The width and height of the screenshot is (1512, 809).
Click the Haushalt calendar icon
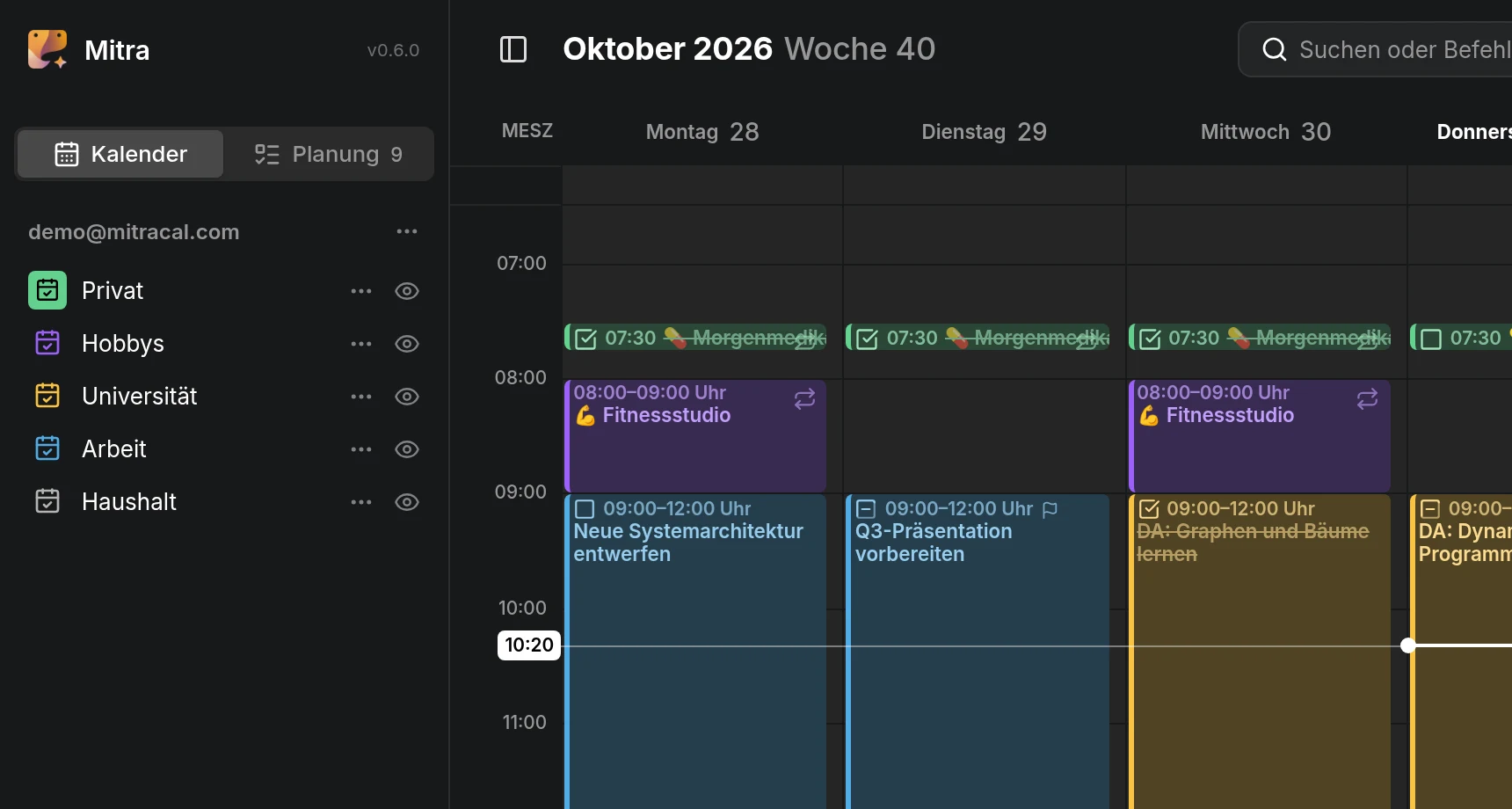[x=47, y=501]
